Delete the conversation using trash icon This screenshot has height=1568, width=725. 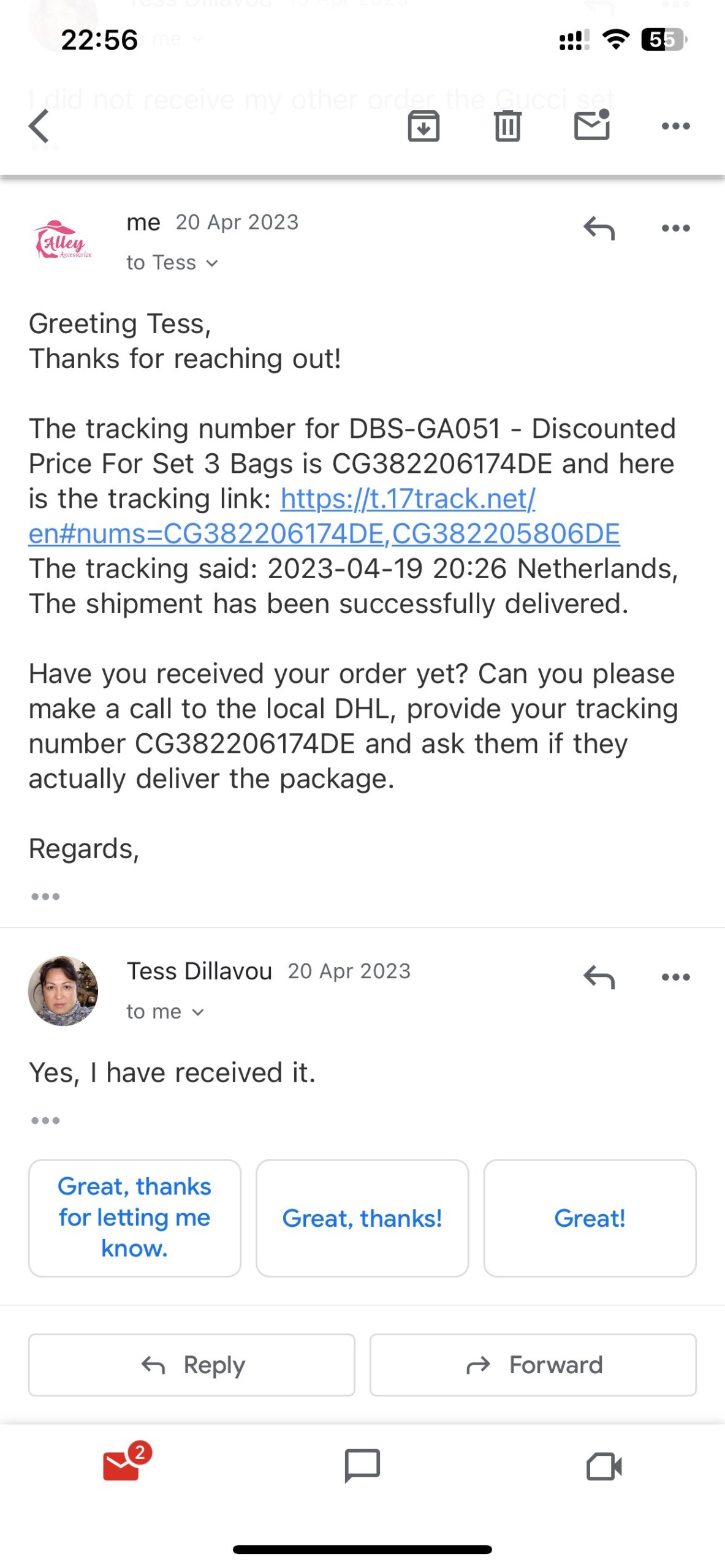[506, 127]
